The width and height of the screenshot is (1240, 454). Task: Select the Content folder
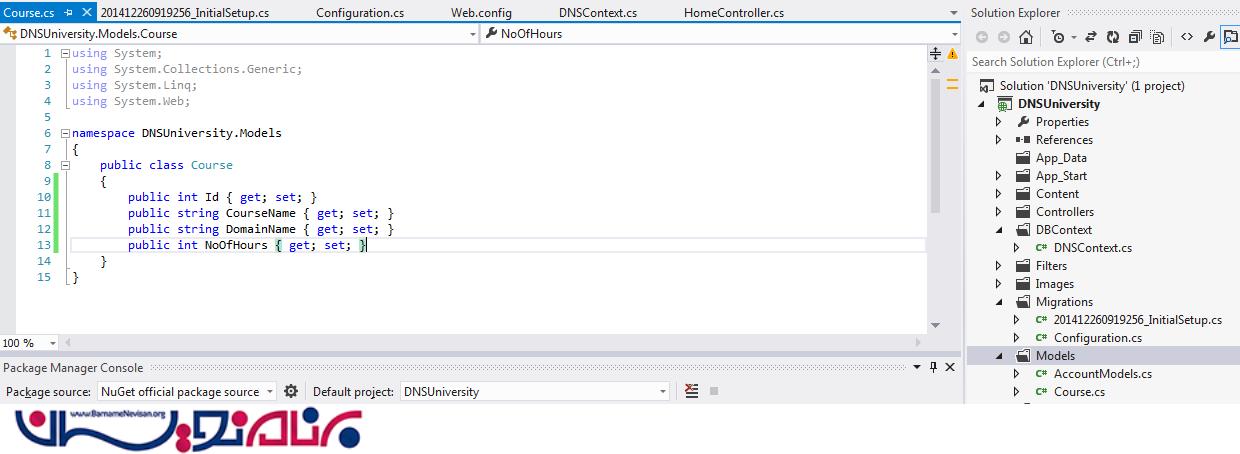coord(1057,194)
